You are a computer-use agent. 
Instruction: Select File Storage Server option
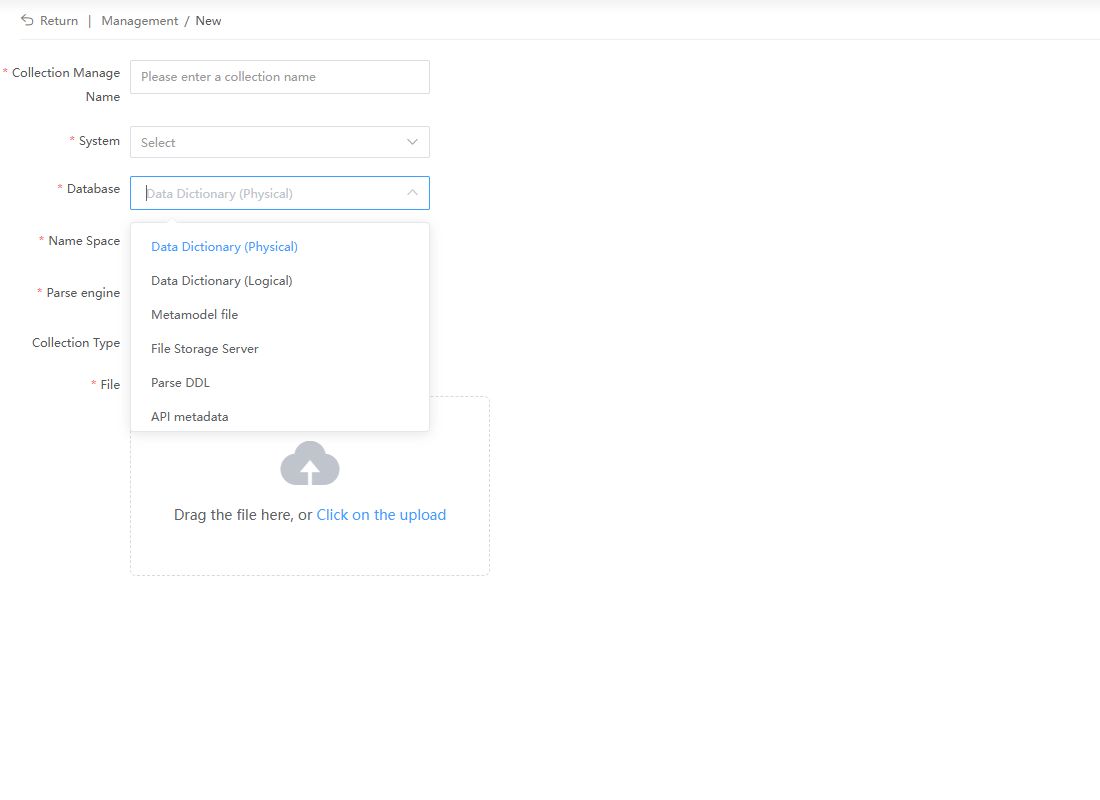(279, 349)
